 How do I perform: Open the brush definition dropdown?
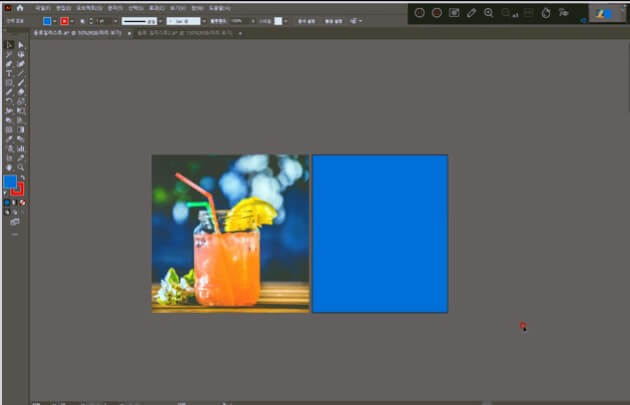click(204, 21)
